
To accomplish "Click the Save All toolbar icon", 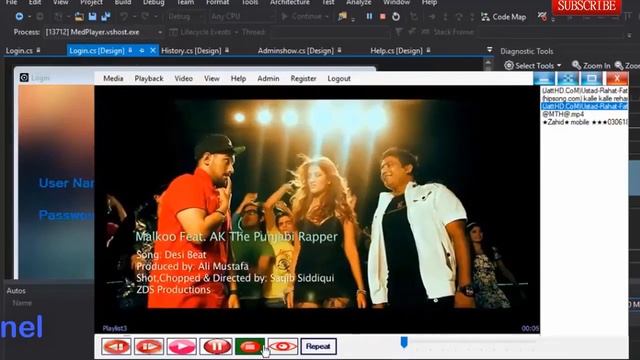I will click(106, 17).
